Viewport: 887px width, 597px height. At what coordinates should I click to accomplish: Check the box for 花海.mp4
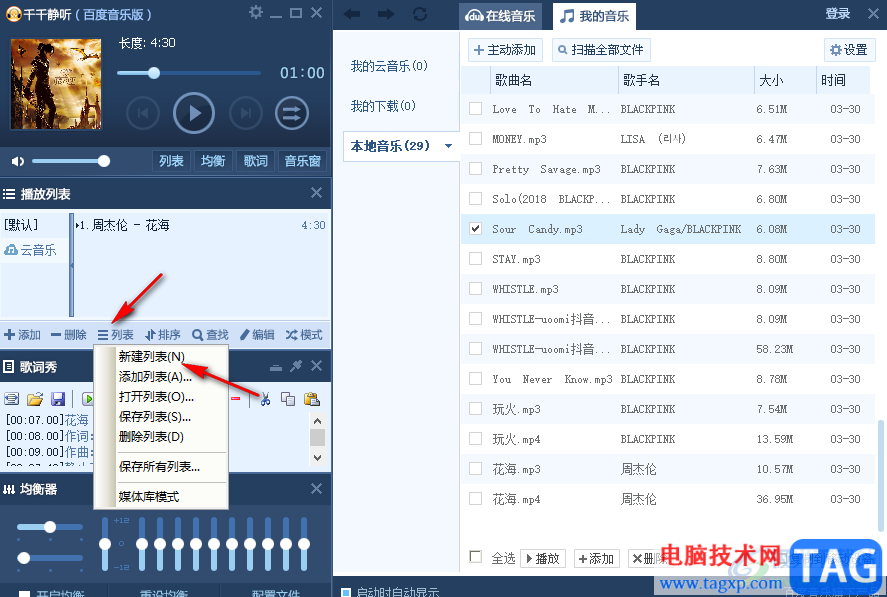click(476, 499)
